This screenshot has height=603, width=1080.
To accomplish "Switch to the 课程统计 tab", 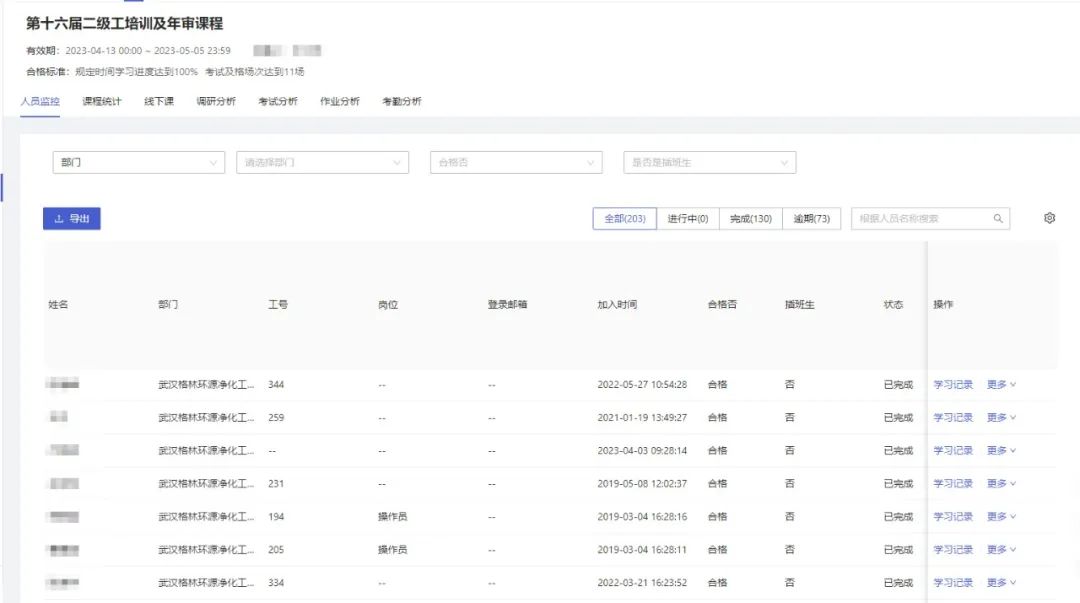I will tap(101, 101).
